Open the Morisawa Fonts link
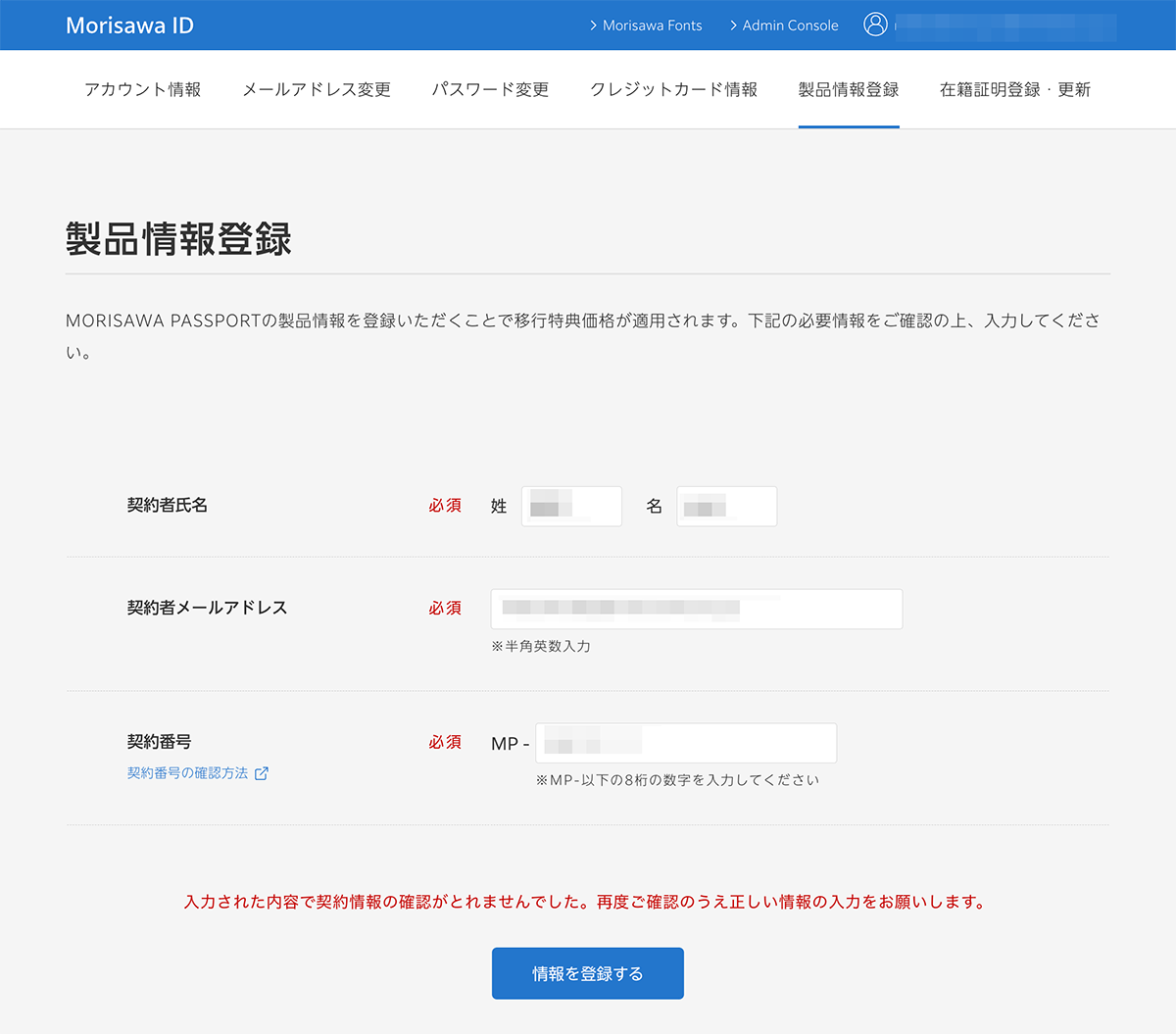This screenshot has width=1176, height=1034. 652,25
